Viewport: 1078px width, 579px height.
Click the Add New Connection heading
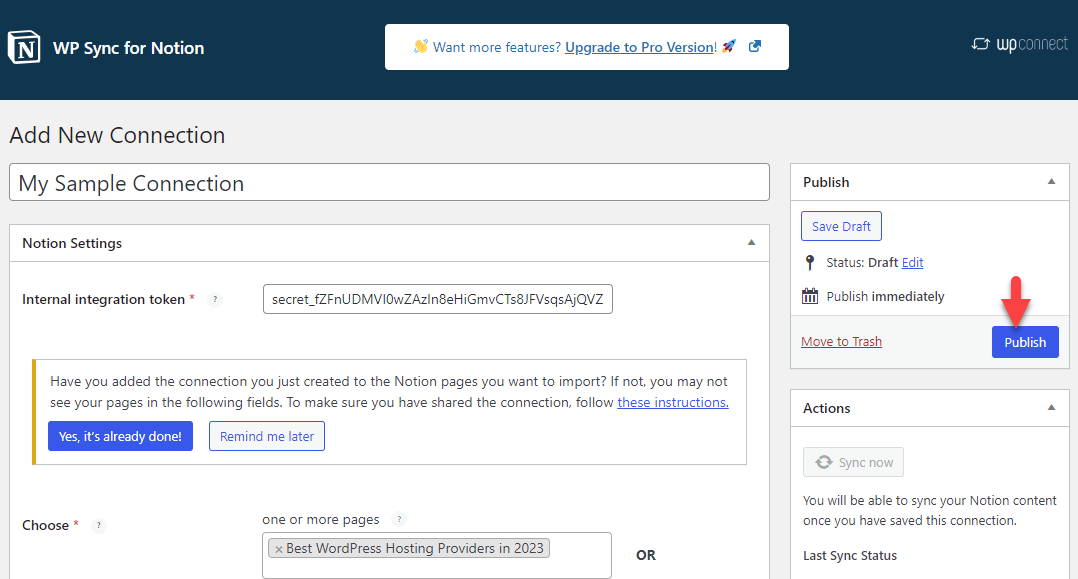117,135
